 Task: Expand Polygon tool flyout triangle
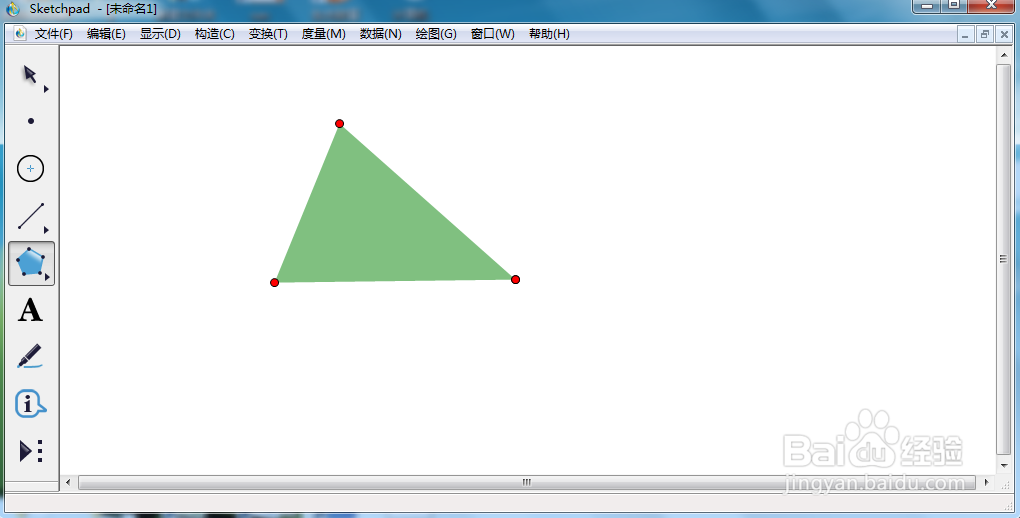(47, 277)
